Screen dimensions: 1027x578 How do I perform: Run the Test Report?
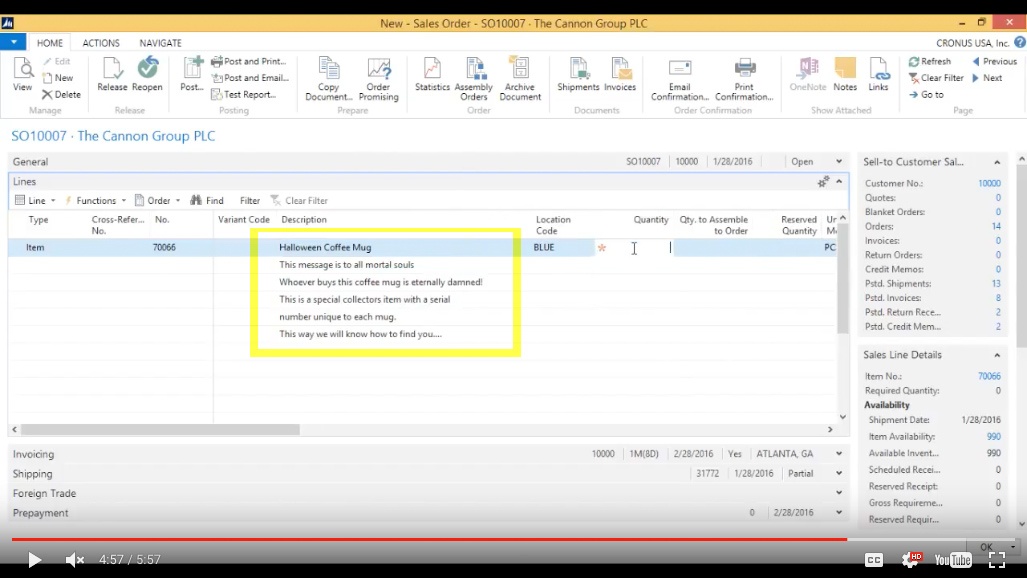click(244, 94)
